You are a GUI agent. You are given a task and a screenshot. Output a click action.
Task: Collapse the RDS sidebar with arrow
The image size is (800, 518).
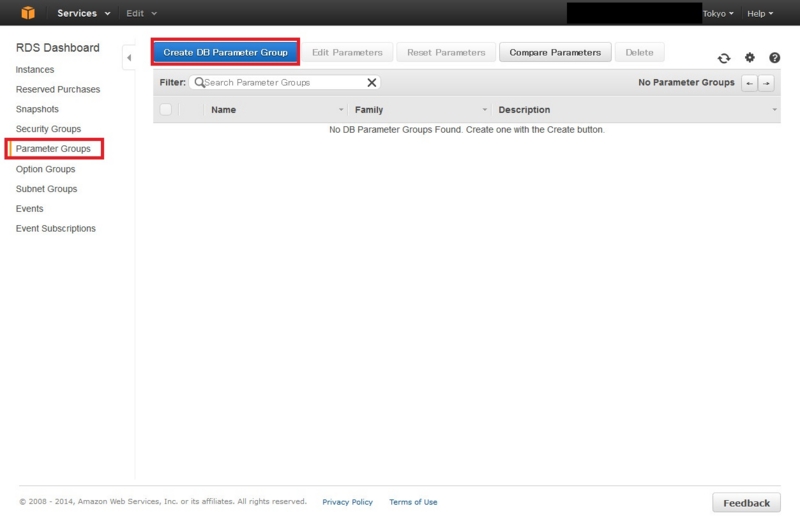(129, 58)
